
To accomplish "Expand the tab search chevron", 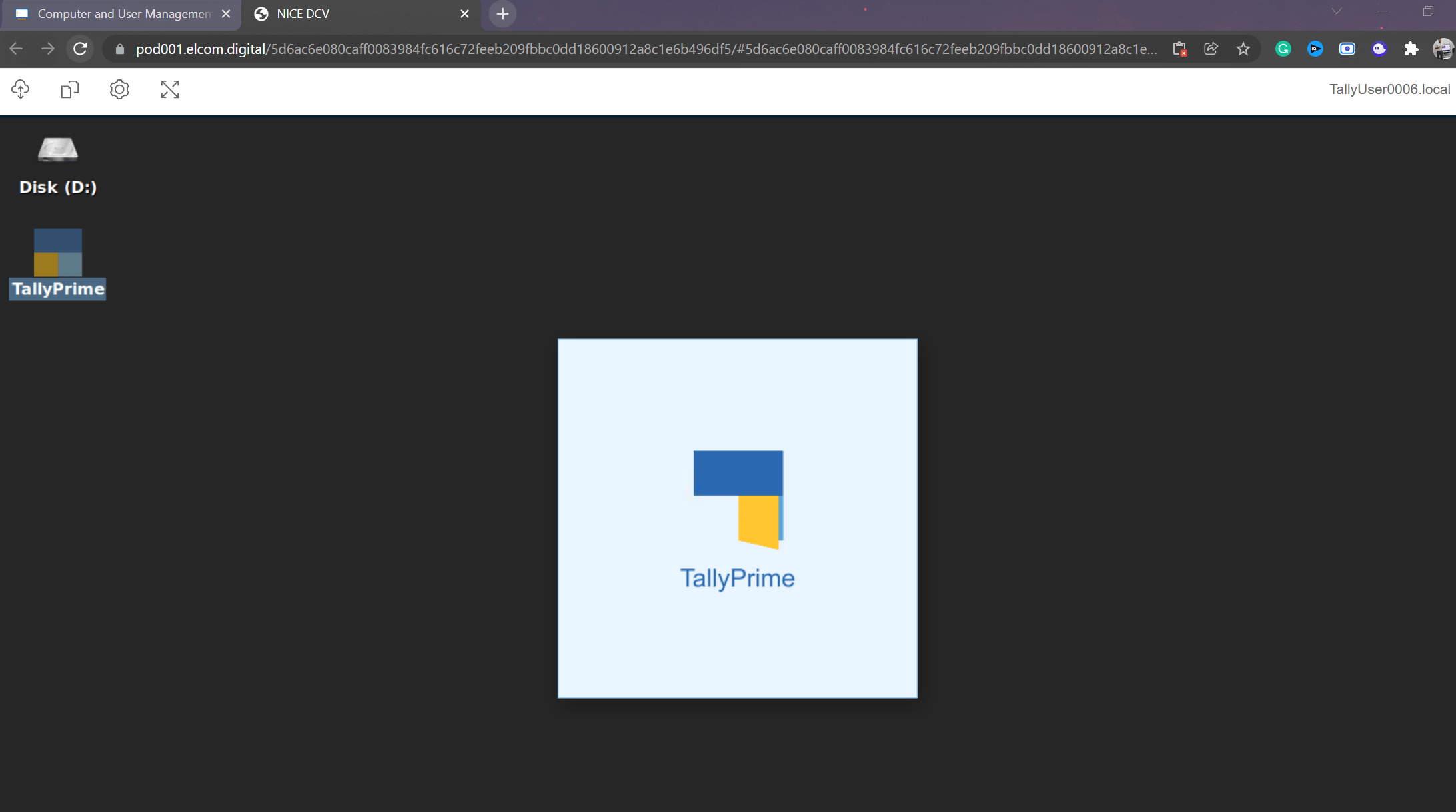I will (1337, 11).
